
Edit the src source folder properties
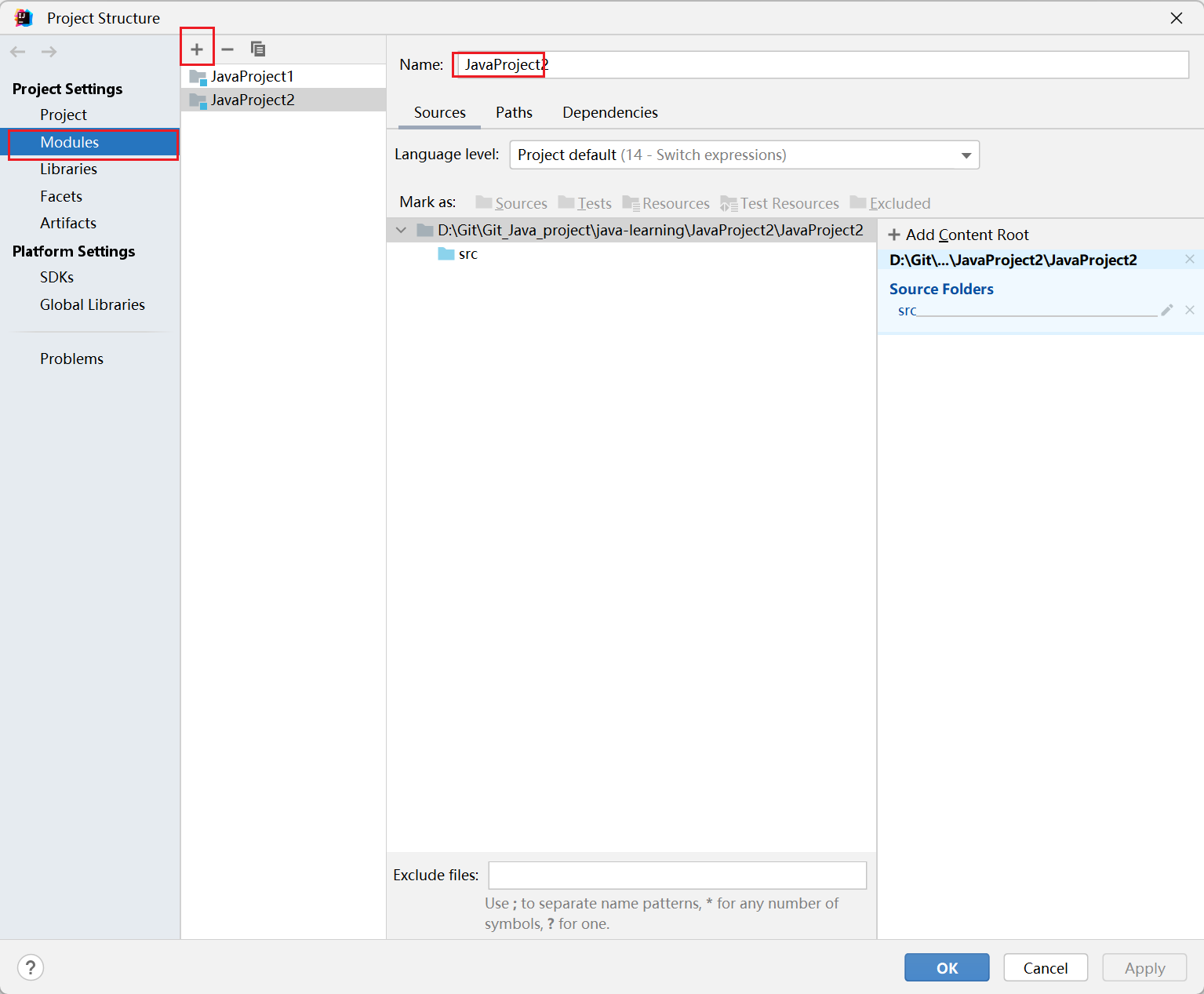1167,310
